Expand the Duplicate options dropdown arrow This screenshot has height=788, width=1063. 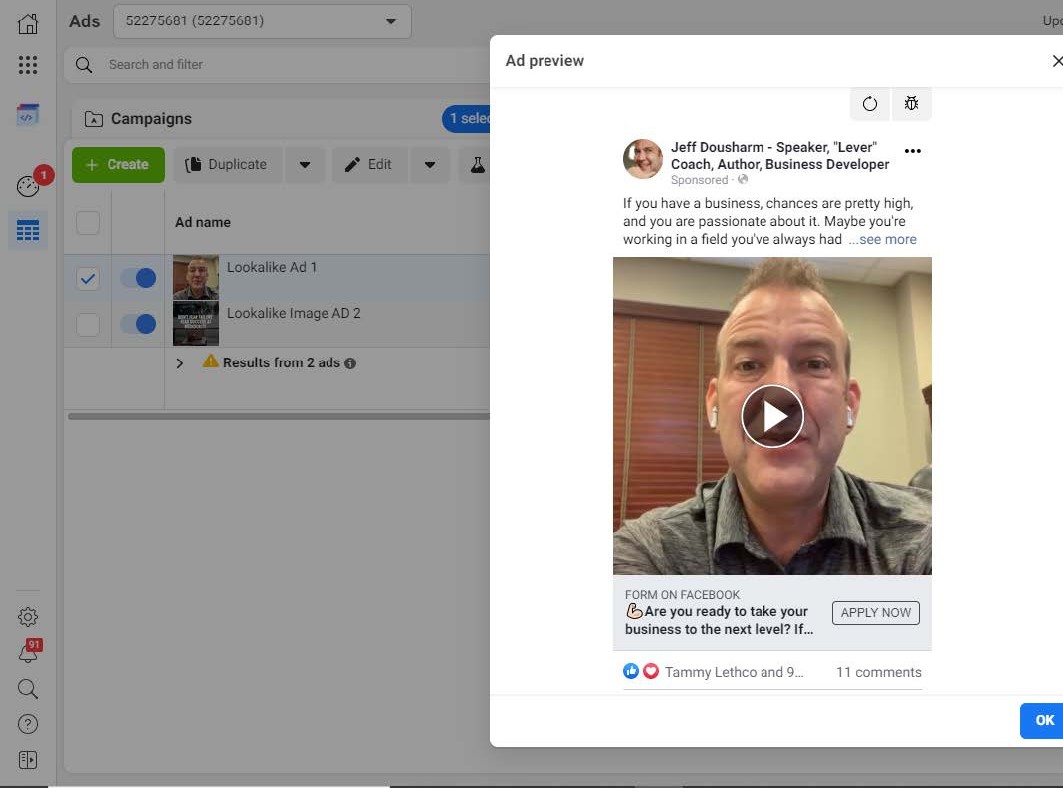tap(305, 165)
